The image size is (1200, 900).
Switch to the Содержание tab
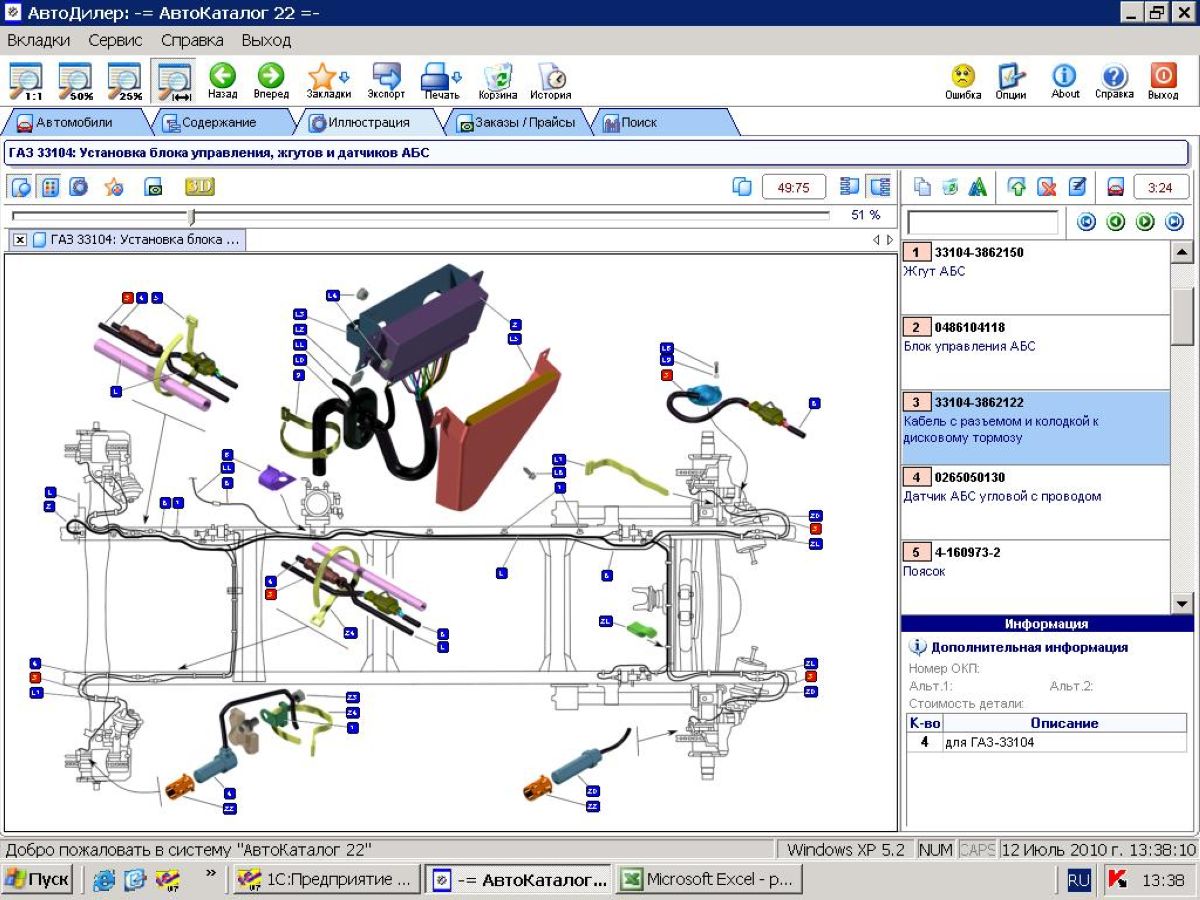click(218, 123)
